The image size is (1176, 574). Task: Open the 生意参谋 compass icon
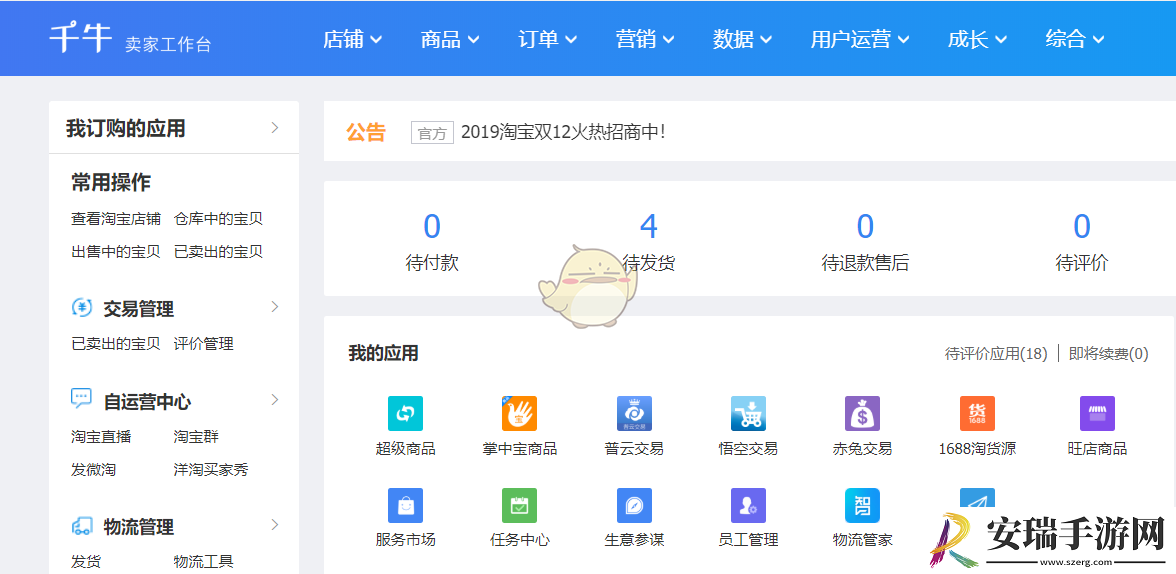(x=634, y=506)
